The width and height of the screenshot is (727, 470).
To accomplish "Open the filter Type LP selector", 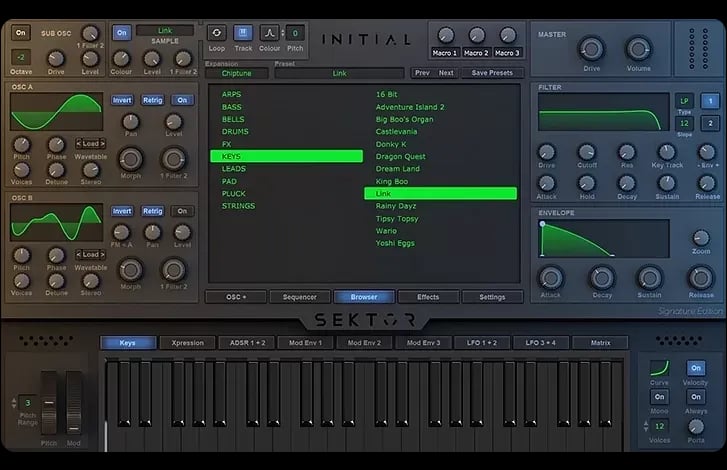I will (684, 101).
